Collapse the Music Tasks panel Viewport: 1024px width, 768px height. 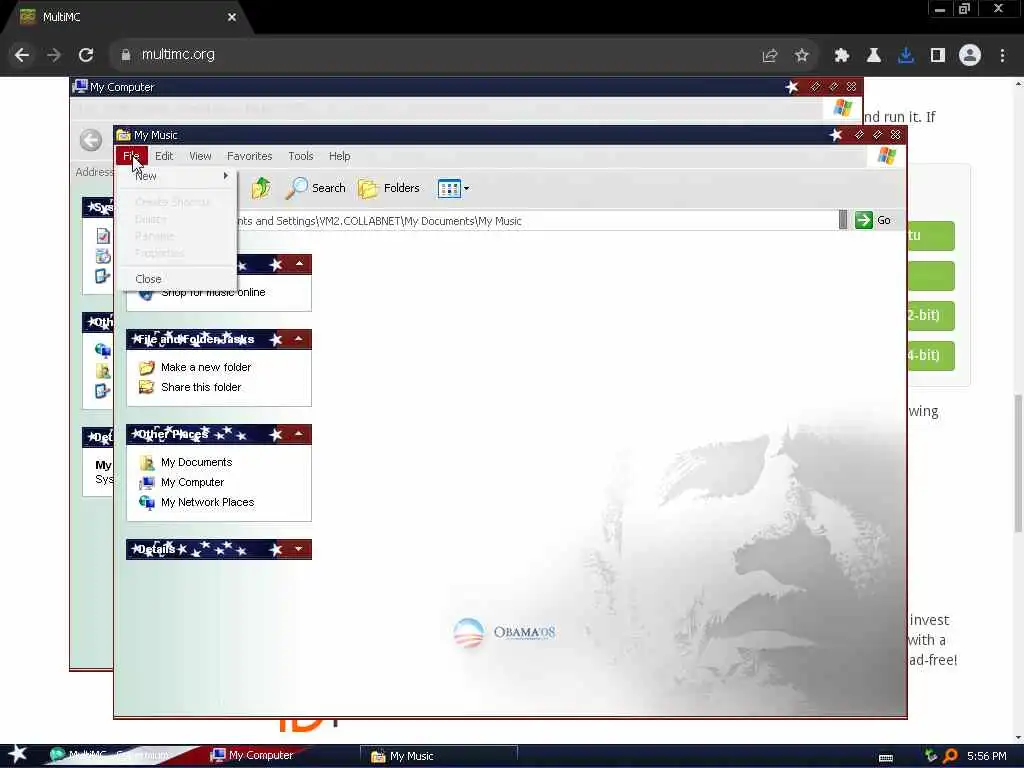pyautogui.click(x=299, y=264)
